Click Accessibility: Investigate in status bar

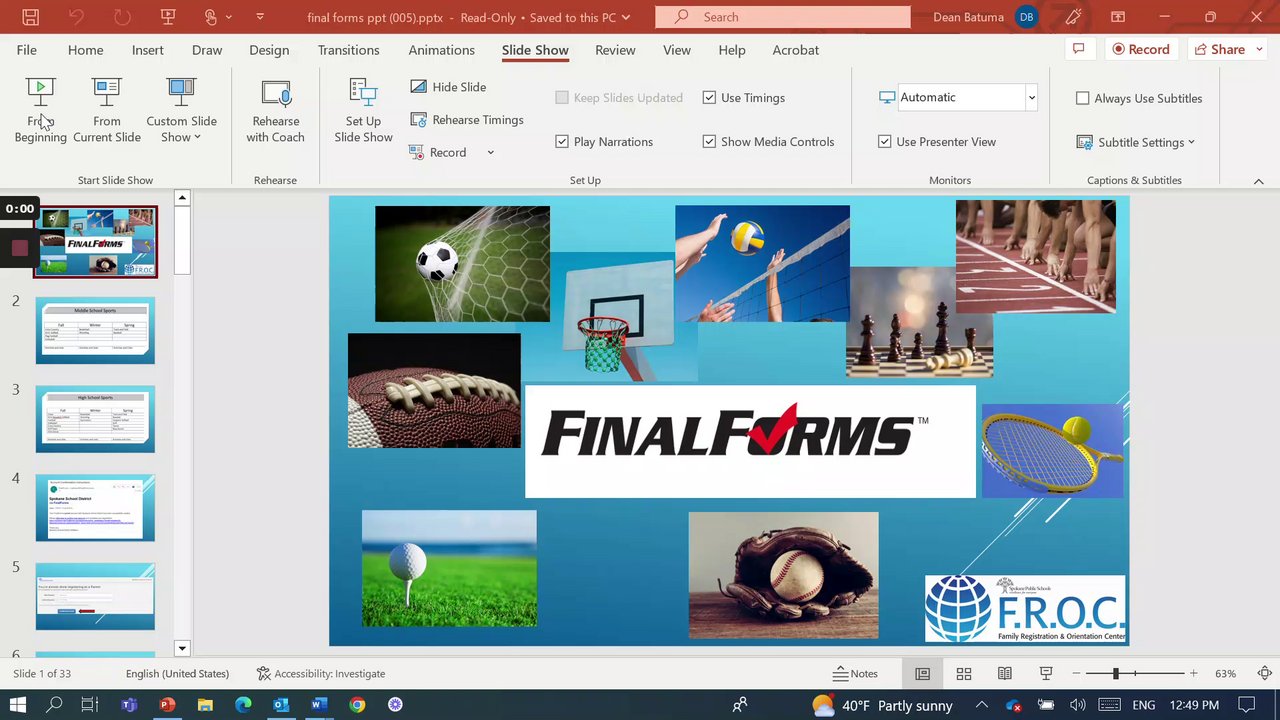point(321,674)
